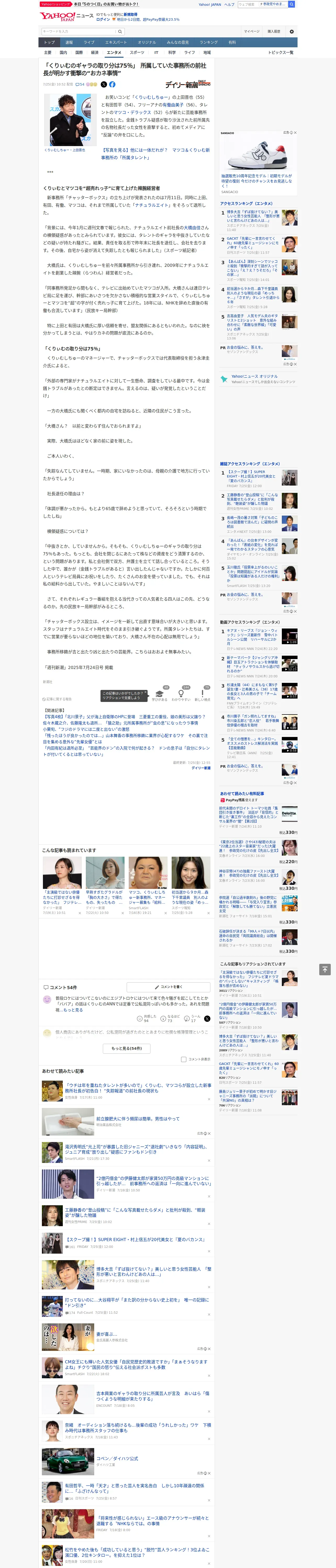Toggle the 'コメント非表示' checkbox
The image size is (336, 1568).
pos(183,1059)
